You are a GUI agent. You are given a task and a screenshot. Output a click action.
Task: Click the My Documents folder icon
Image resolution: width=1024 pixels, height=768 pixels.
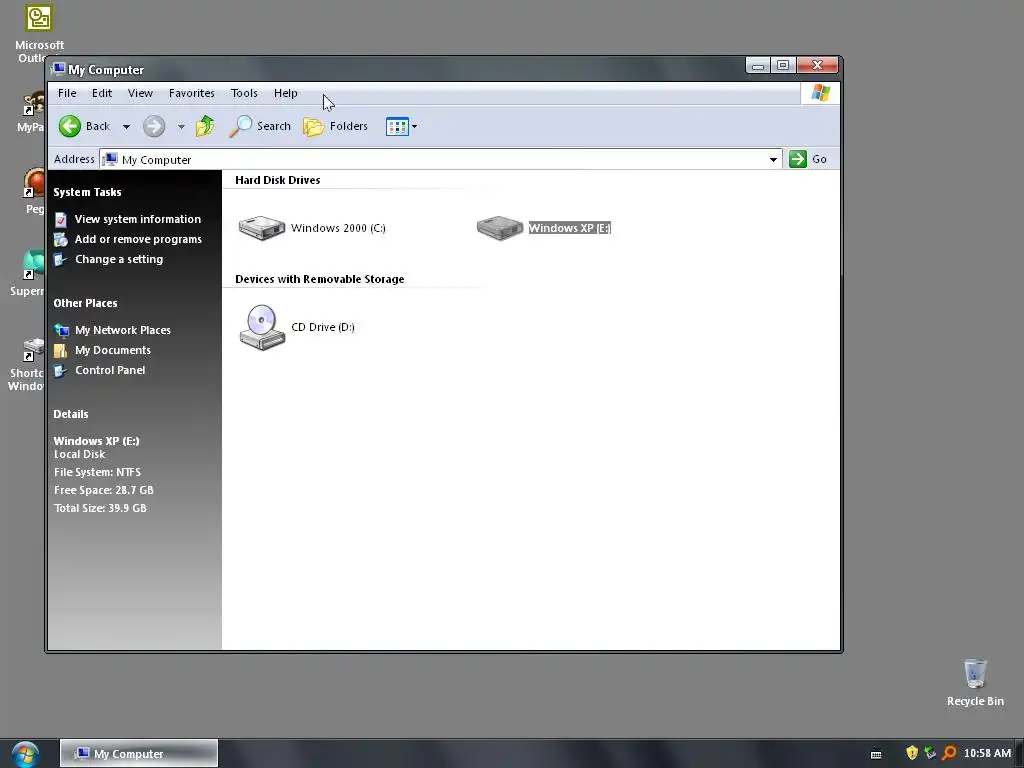pos(60,351)
